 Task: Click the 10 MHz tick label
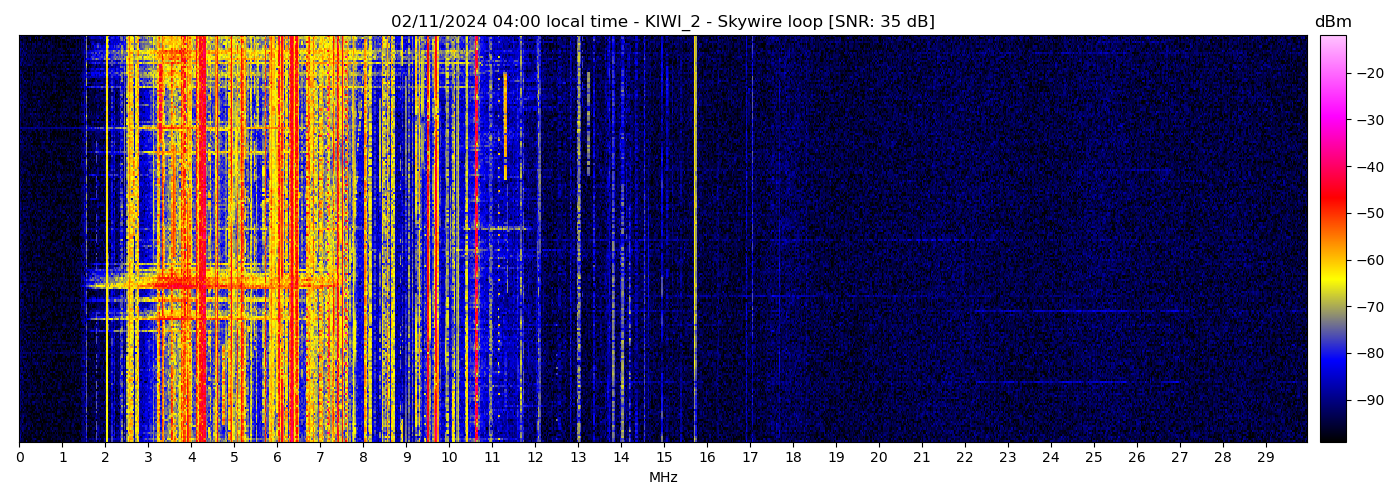pos(449,457)
